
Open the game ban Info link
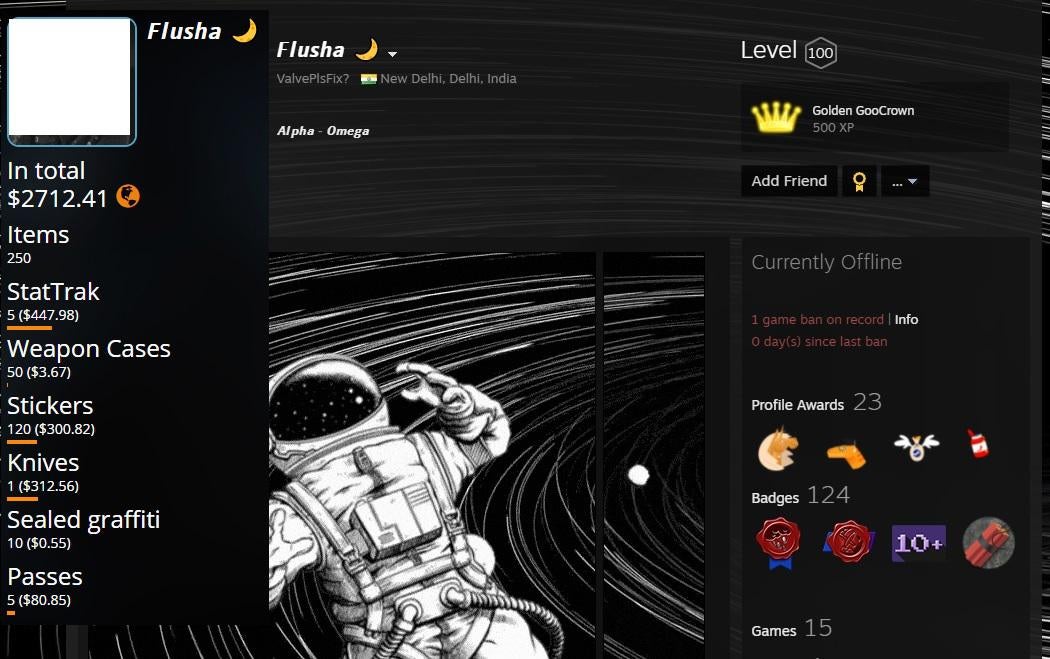906,319
